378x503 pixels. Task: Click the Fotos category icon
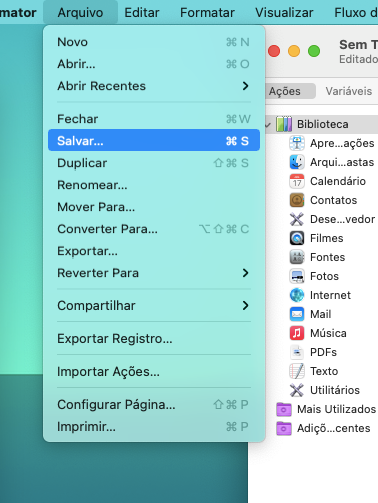[x=297, y=276]
